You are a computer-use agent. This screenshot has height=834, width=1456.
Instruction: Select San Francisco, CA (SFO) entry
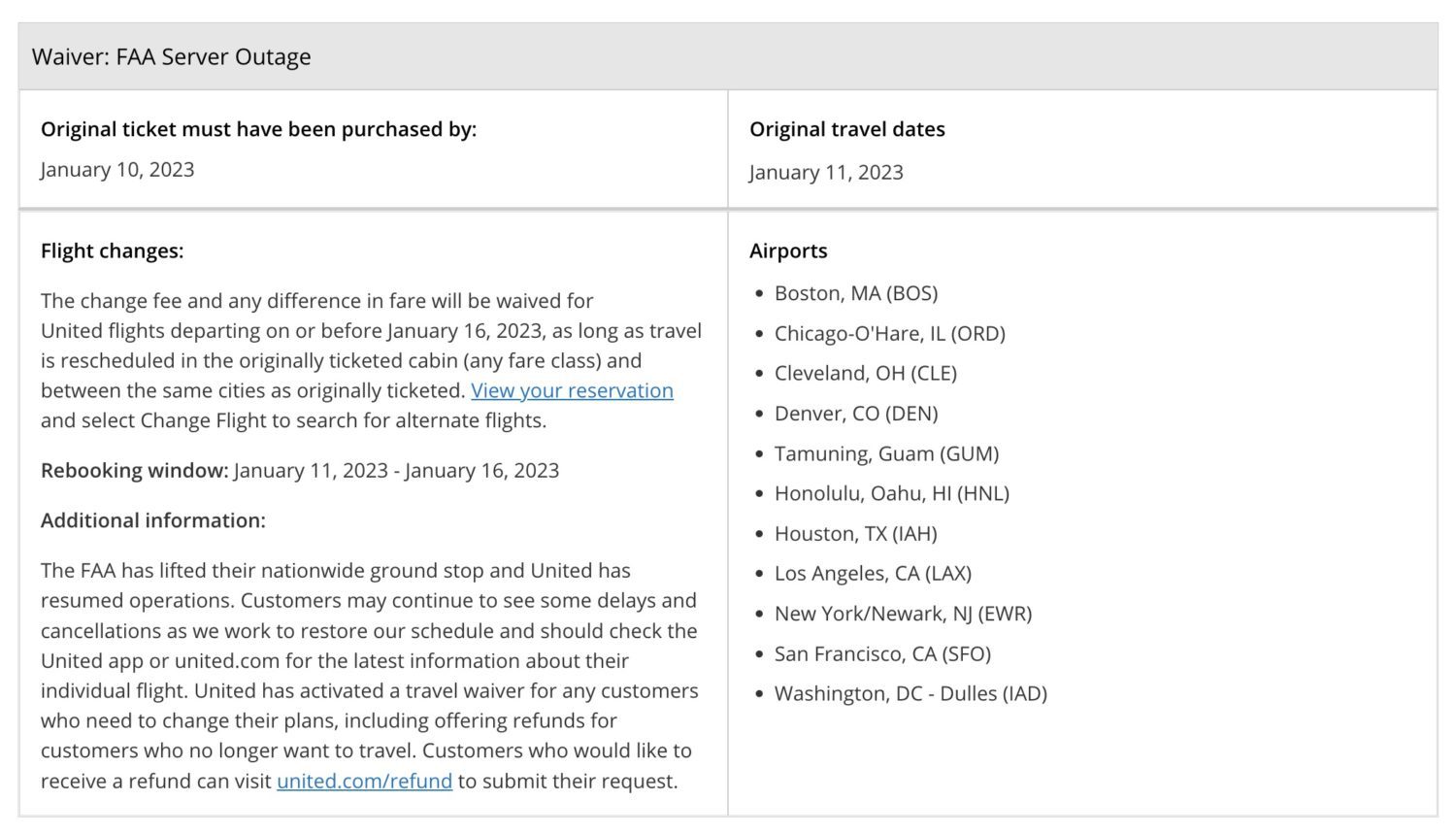pyautogui.click(x=883, y=653)
